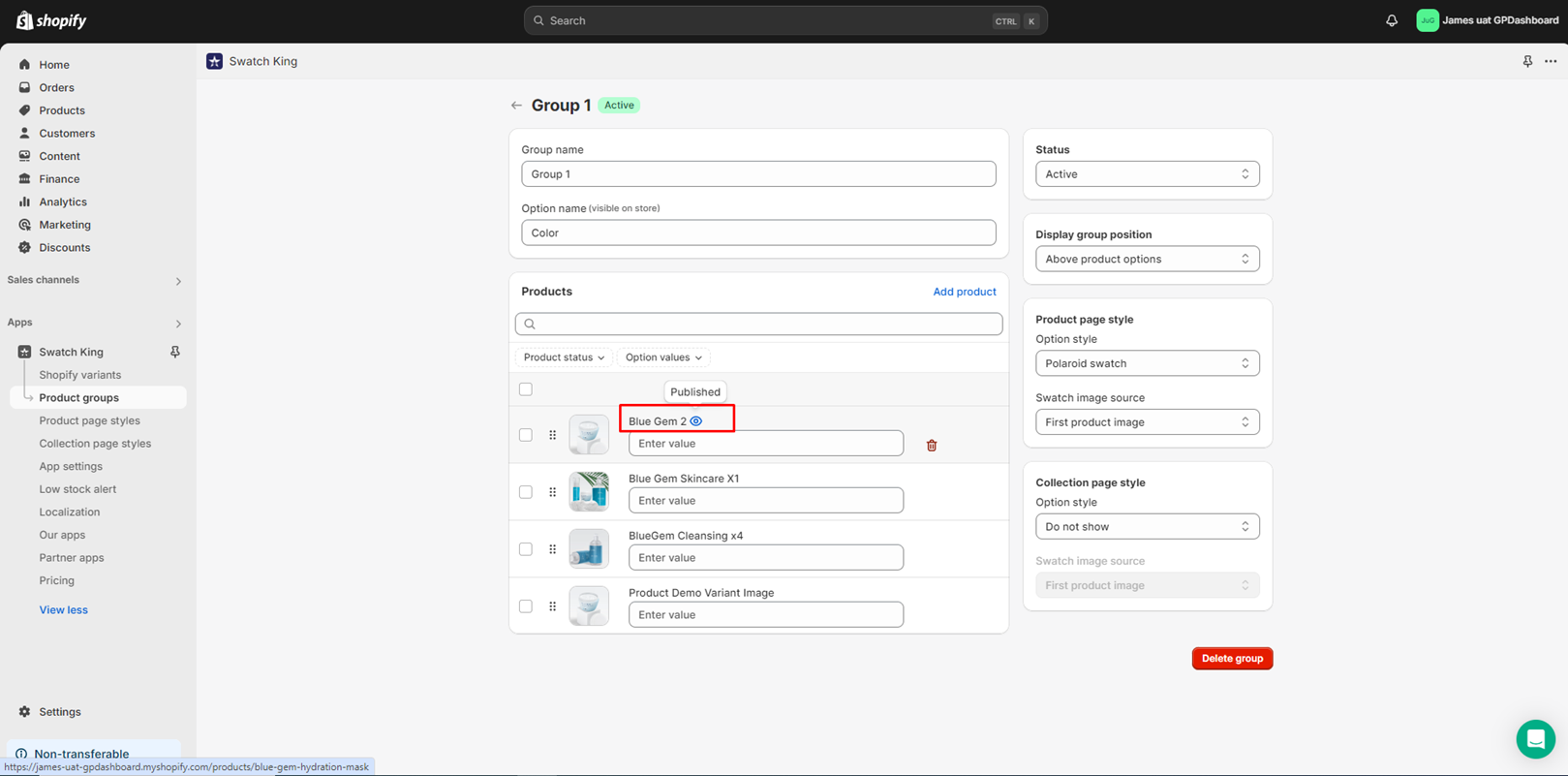Screen dimensions: 1568x776
Task: Open the First product image swatch source dropdown
Action: tap(1148, 422)
